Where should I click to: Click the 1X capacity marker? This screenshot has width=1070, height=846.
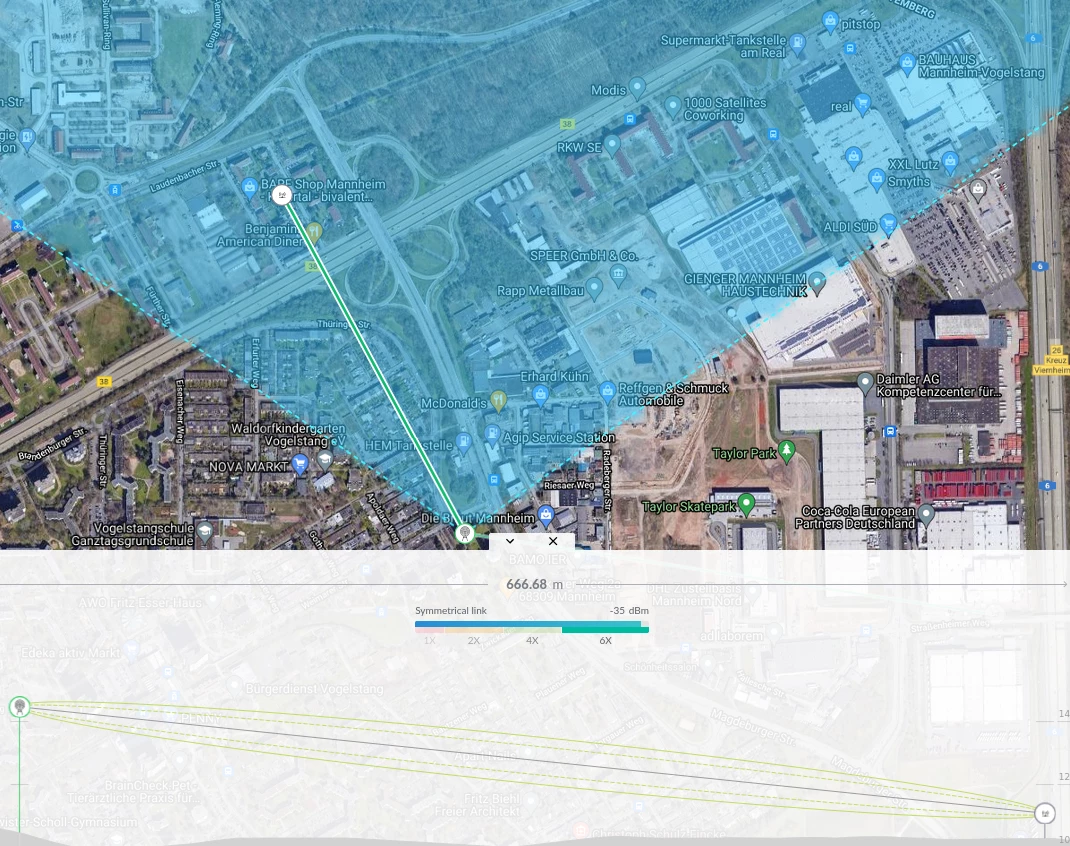(429, 641)
